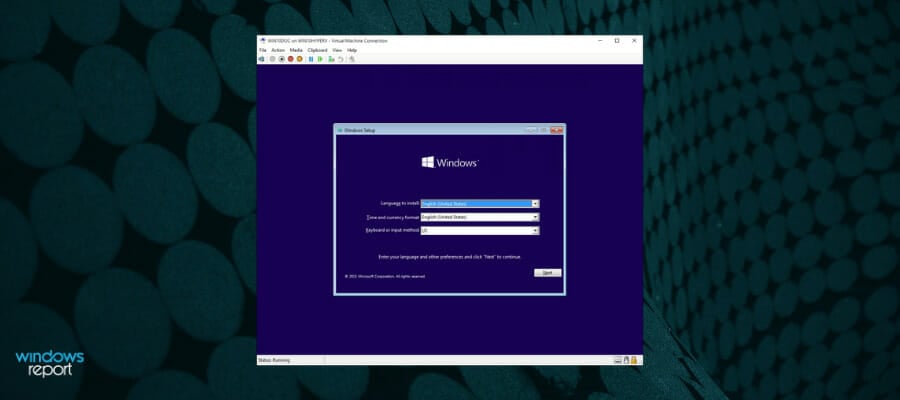Click Next in Windows Setup

point(548,273)
